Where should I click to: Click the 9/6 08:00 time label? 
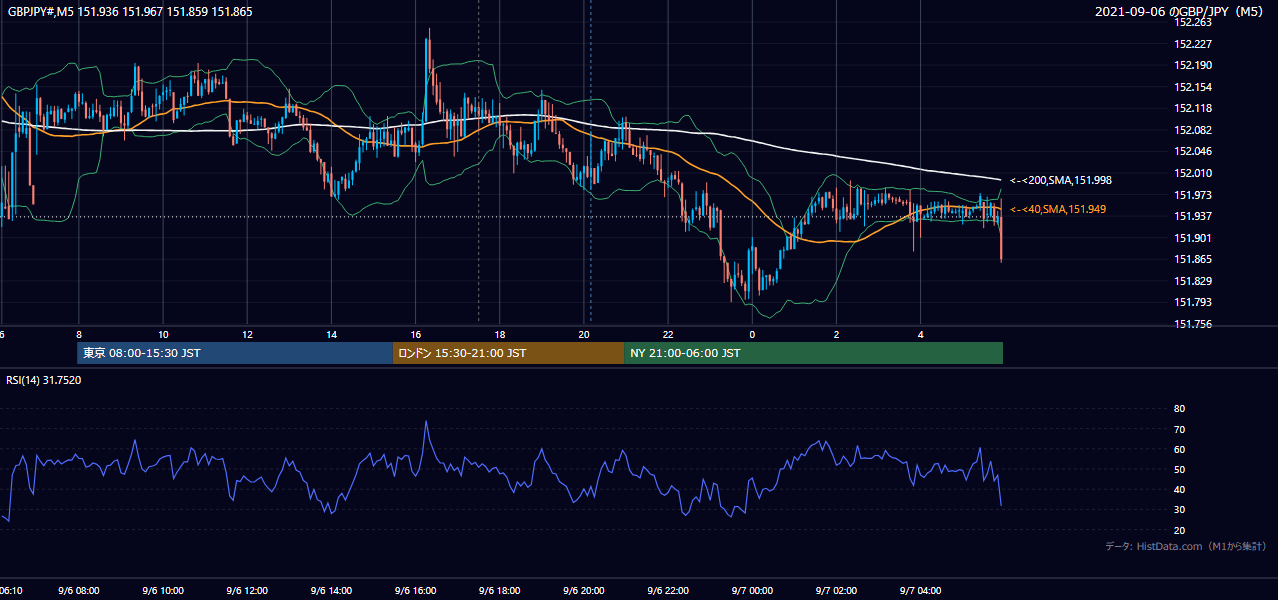tap(78, 591)
